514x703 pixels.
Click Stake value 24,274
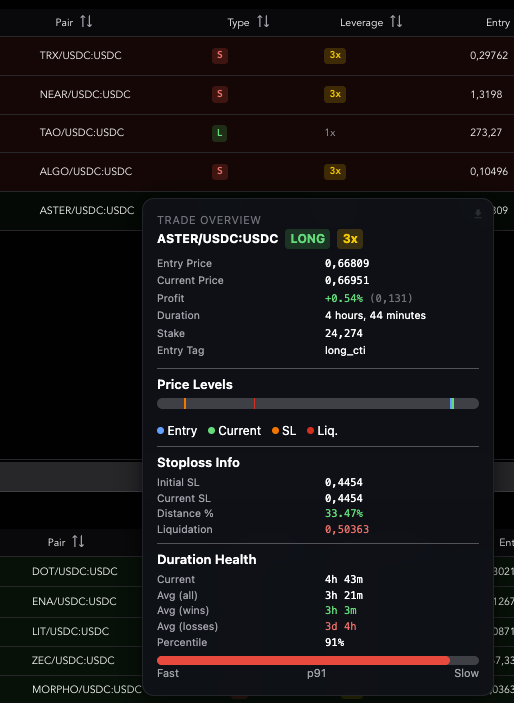344,333
